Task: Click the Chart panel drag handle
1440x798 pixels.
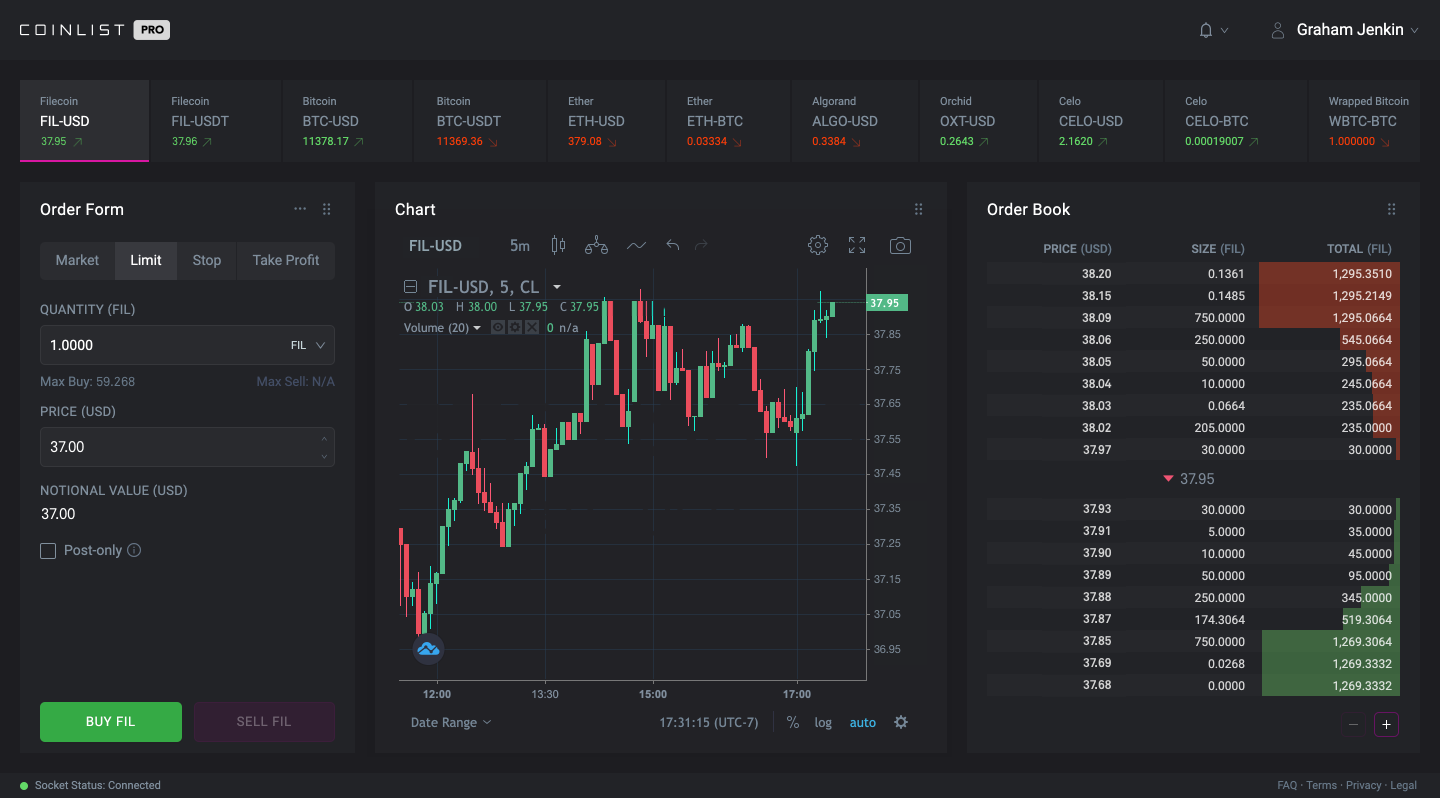Action: (918, 209)
